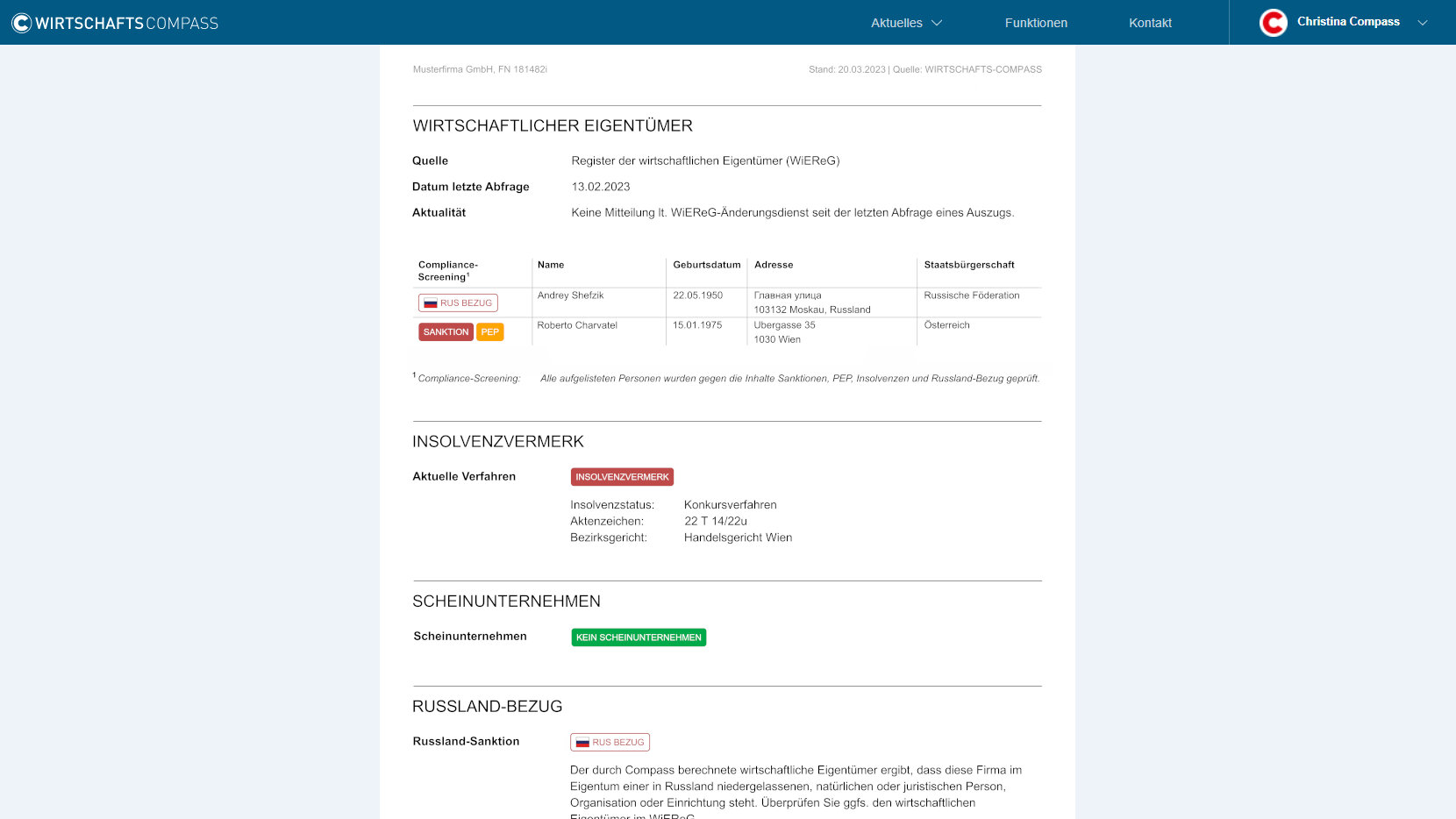Click the Geburtsdatum column header
The height and width of the screenshot is (819, 1456).
[x=707, y=265]
